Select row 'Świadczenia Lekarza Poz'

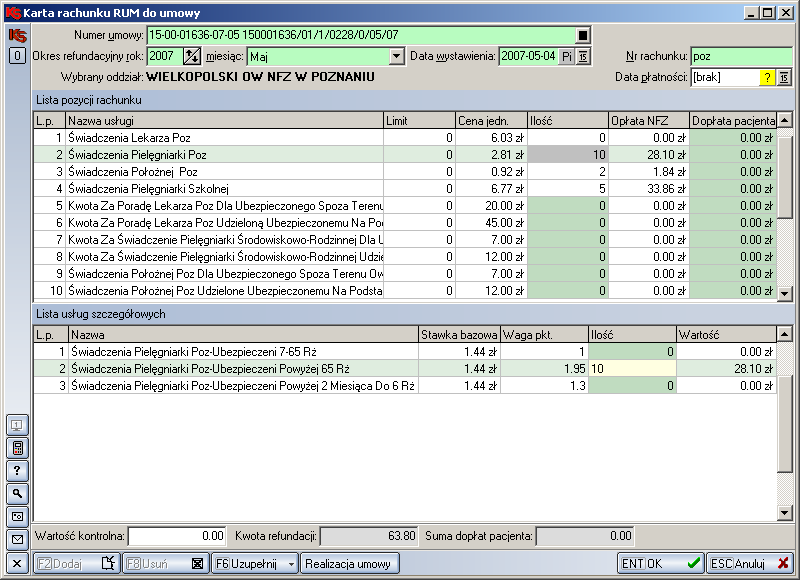tap(405, 138)
